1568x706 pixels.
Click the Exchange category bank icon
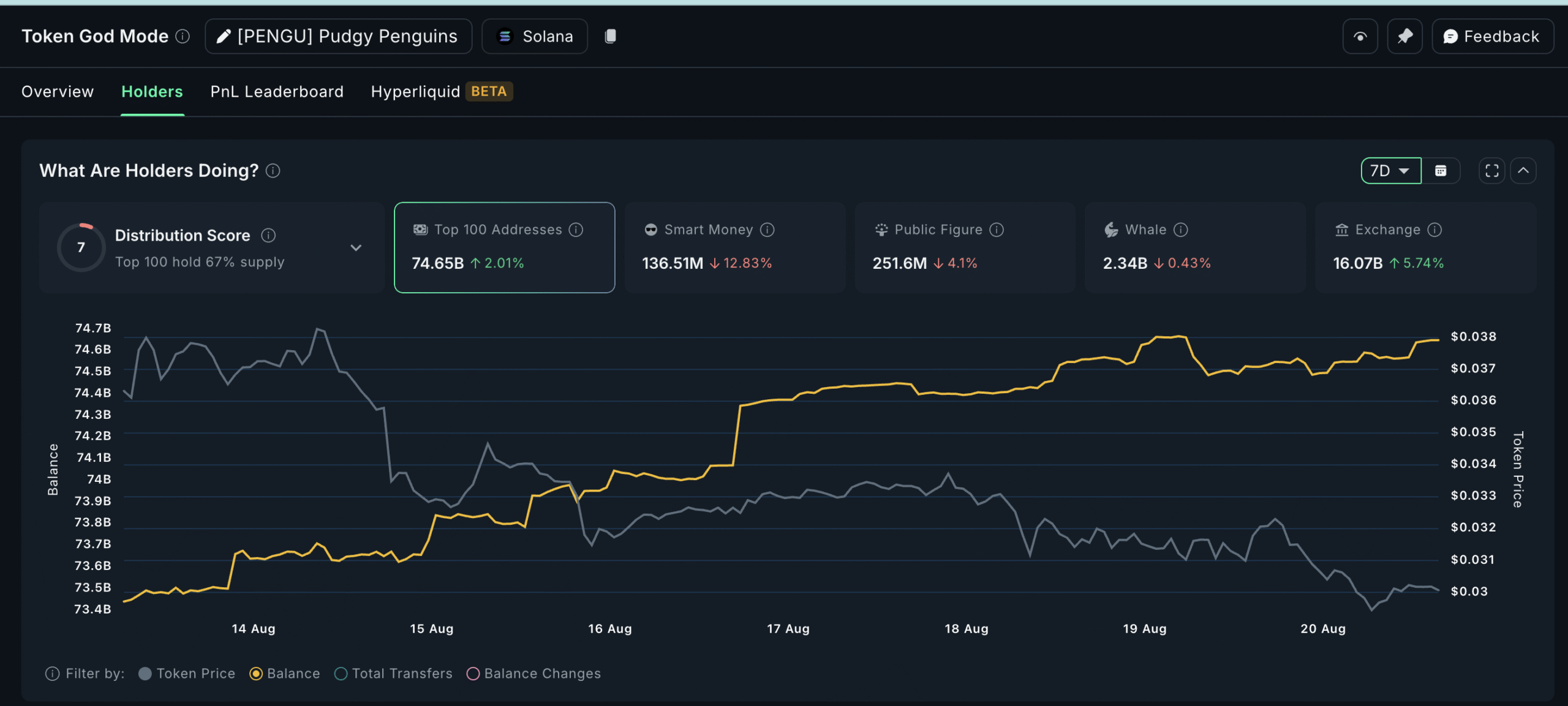[1342, 230]
